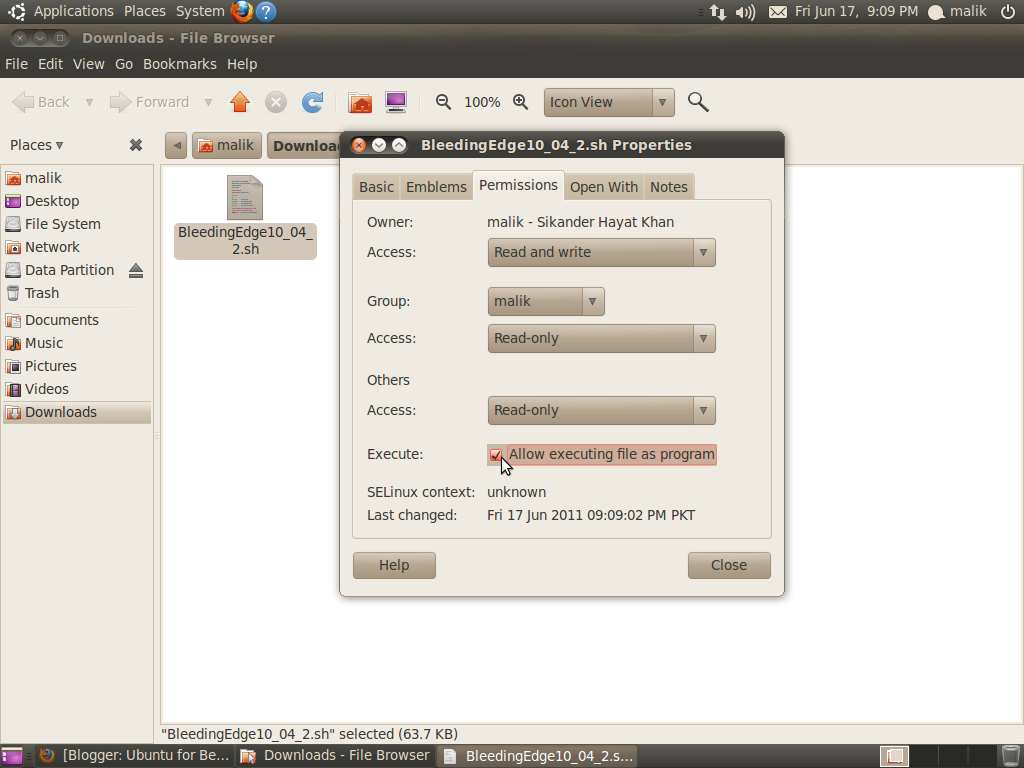Viewport: 1024px width, 768px height.
Task: Open Desktop in Places sidebar
Action: [x=52, y=201]
